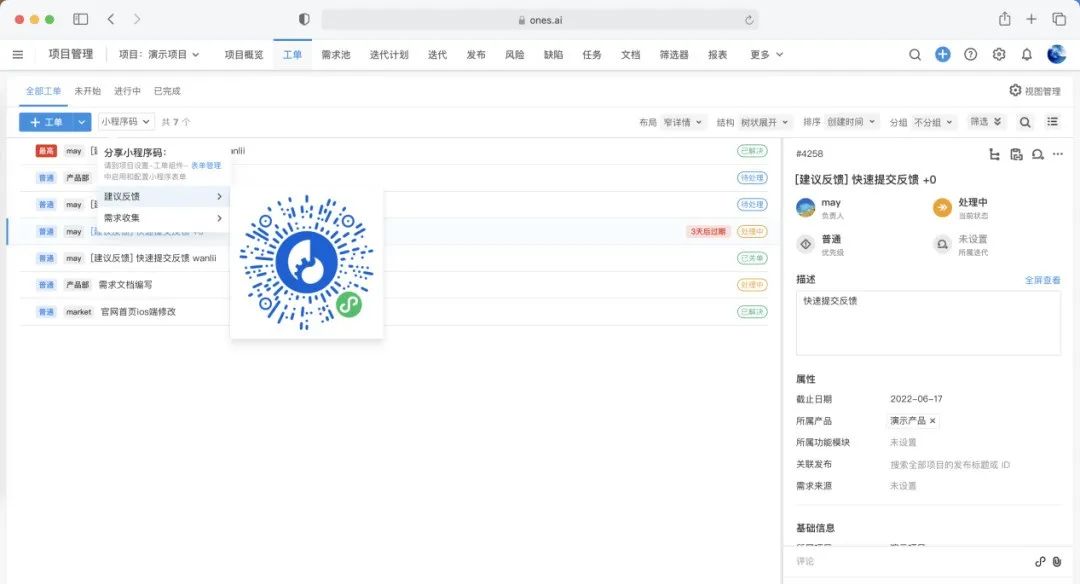Open the more options ellipsis for ticket #4258
The image size is (1080, 584).
pyautogui.click(x=1058, y=154)
